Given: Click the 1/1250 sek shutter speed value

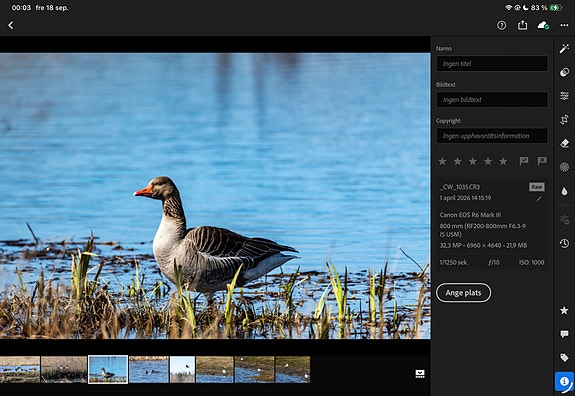Looking at the screenshot, I should pos(455,263).
